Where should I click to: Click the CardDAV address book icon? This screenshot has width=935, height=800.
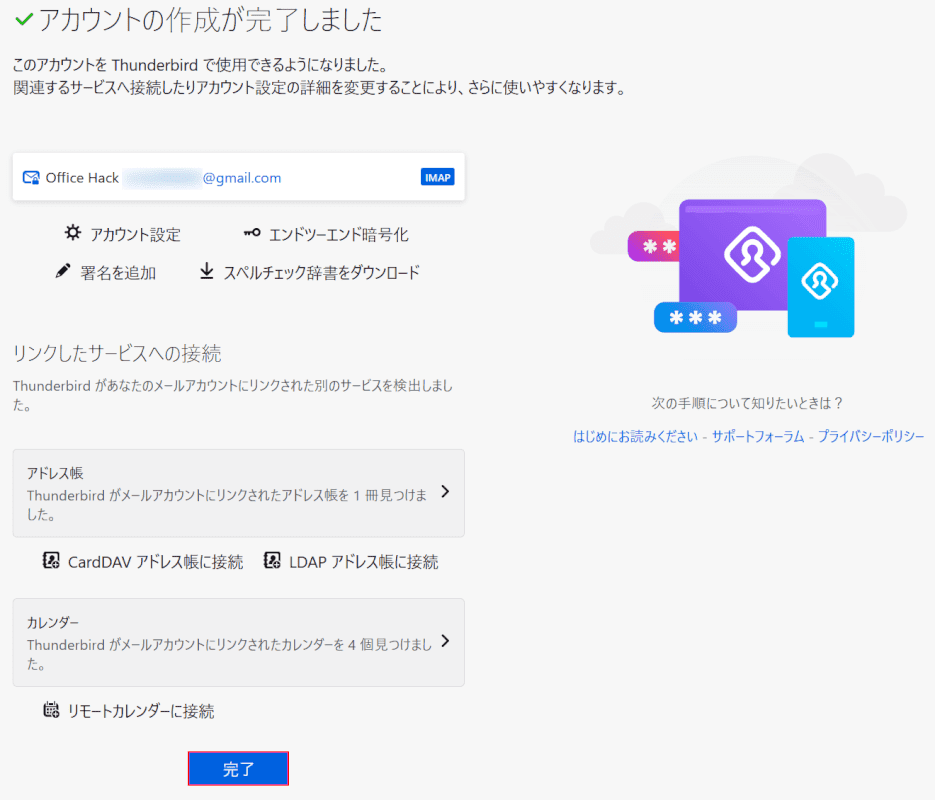[51, 560]
